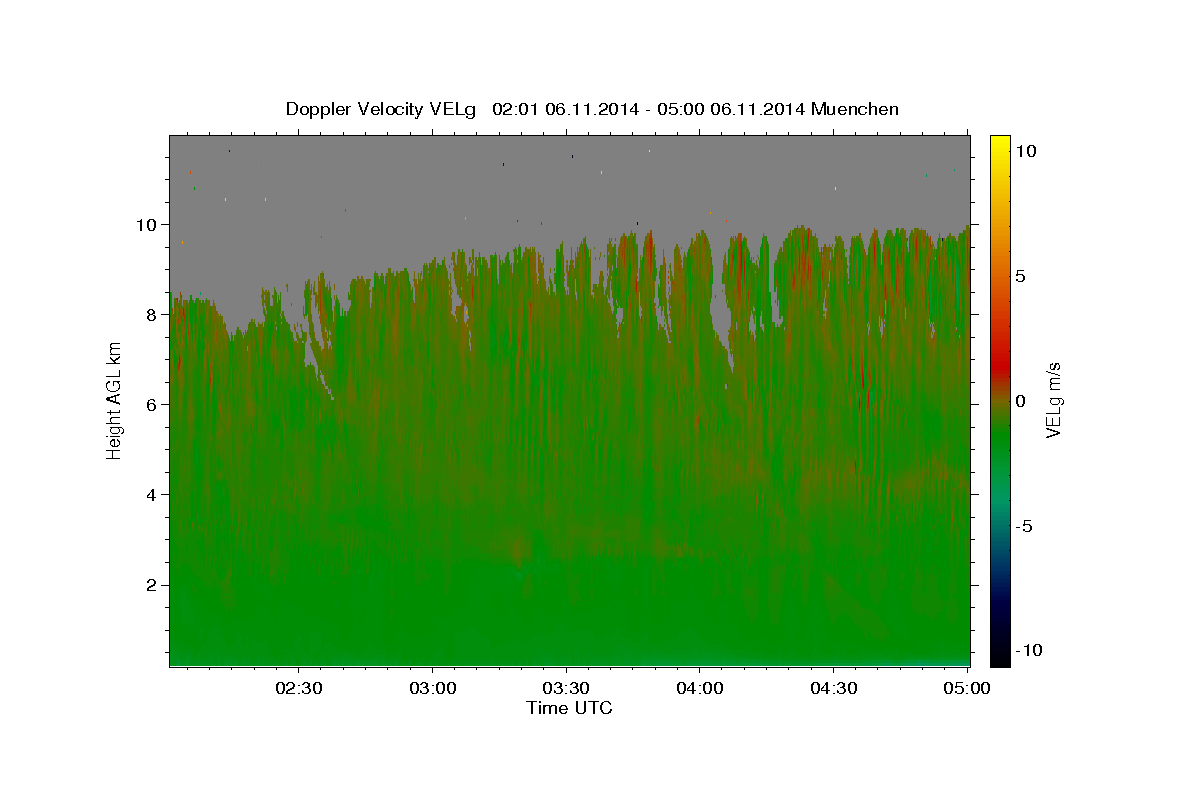
Task: Click the "Time UTC" axis label
Action: [x=569, y=708]
